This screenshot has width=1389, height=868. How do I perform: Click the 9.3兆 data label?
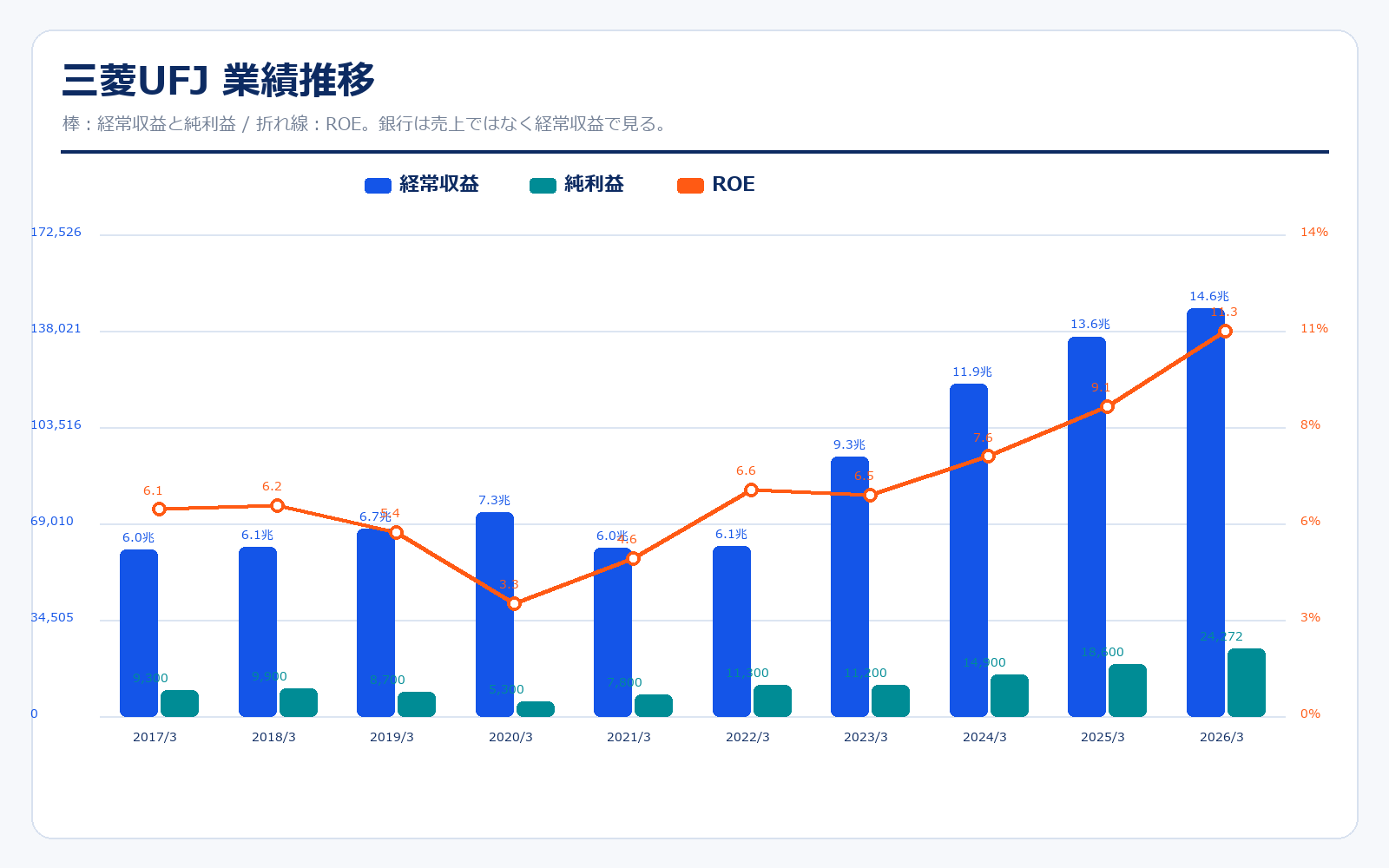[x=849, y=445]
